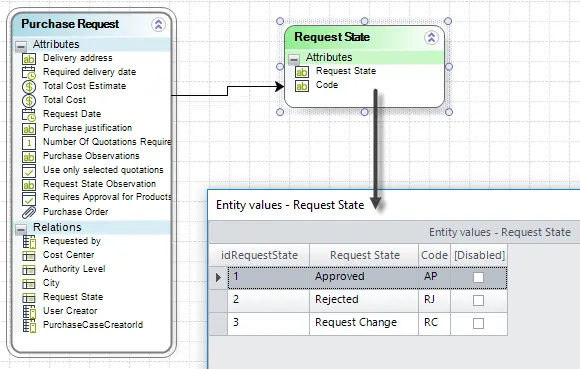
Task: Click the table icon beside Authority Level
Action: tap(29, 270)
